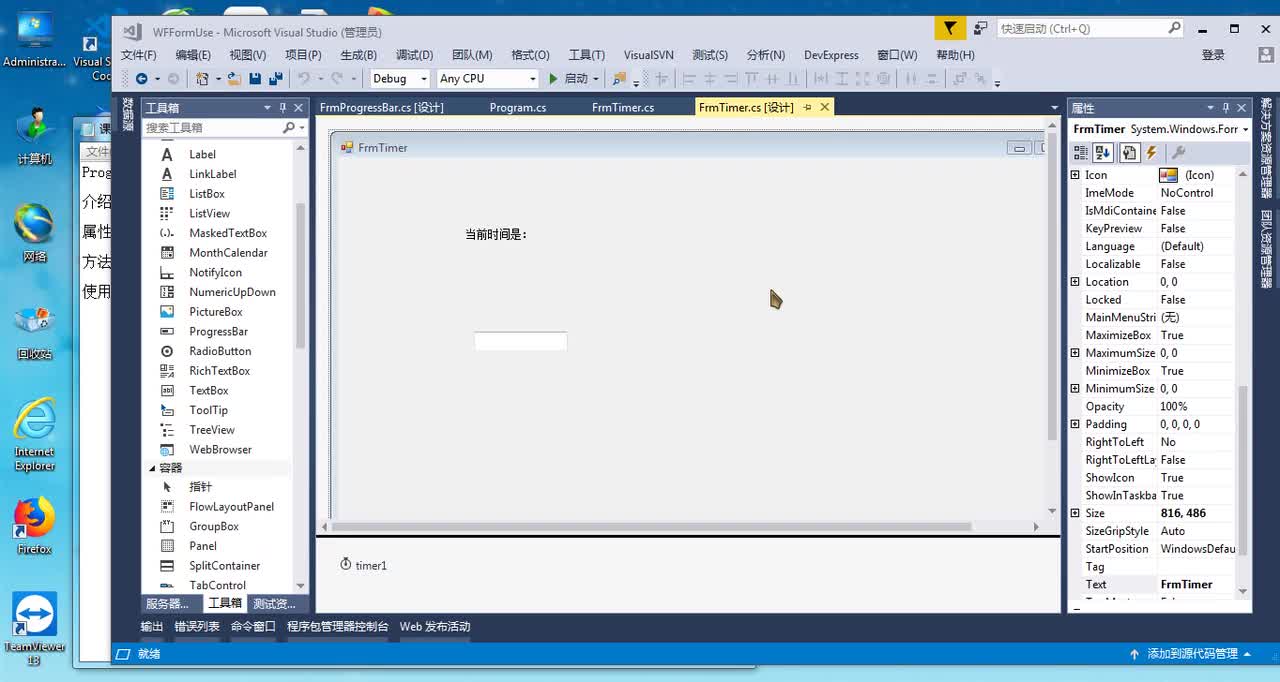This screenshot has height=682, width=1280.
Task: Click the search magnifier in the toolbox search
Action: pos(288,128)
